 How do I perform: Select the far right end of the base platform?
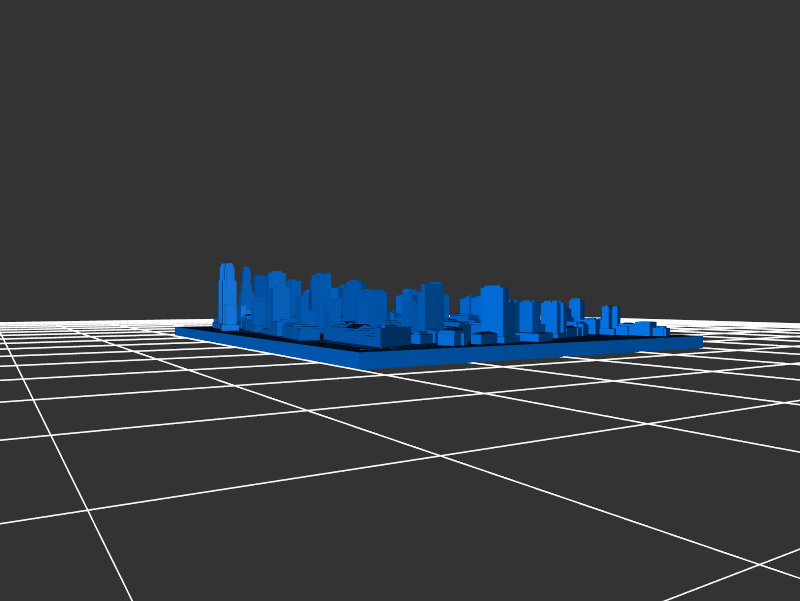(699, 344)
